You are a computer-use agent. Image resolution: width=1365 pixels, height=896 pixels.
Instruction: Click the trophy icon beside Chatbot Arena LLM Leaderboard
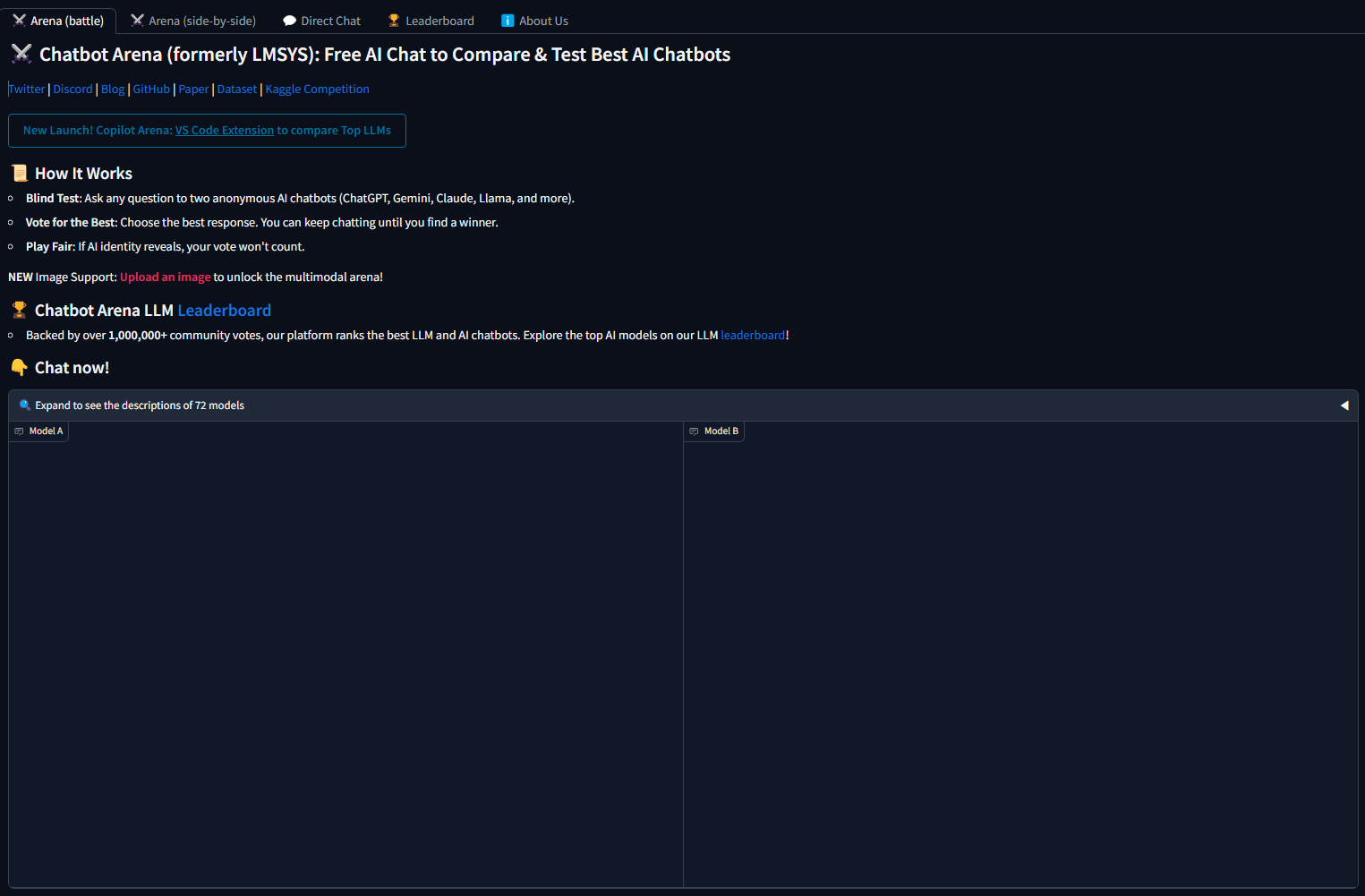click(18, 309)
